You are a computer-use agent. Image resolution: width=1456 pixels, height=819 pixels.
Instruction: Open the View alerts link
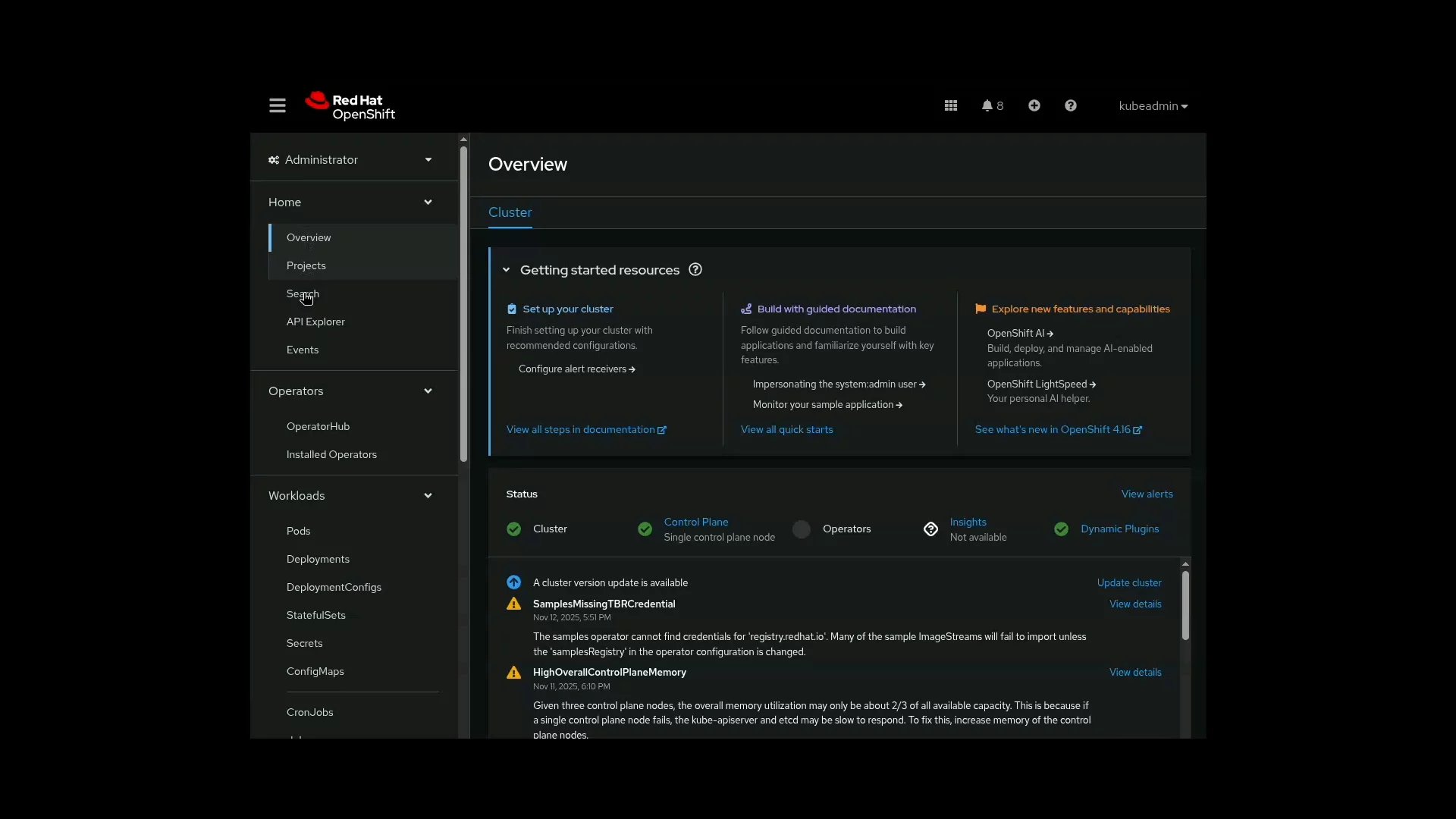point(1147,494)
